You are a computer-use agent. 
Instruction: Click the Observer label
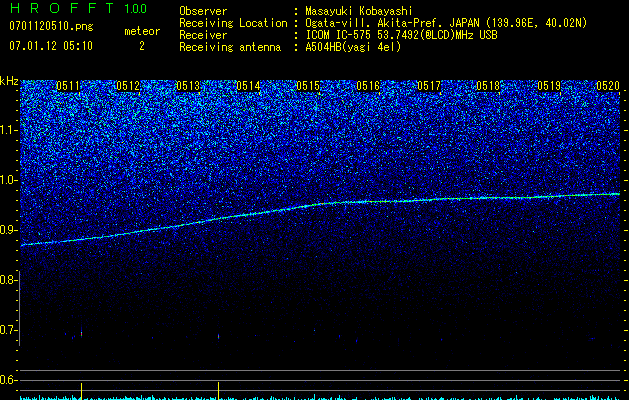pyautogui.click(x=203, y=11)
